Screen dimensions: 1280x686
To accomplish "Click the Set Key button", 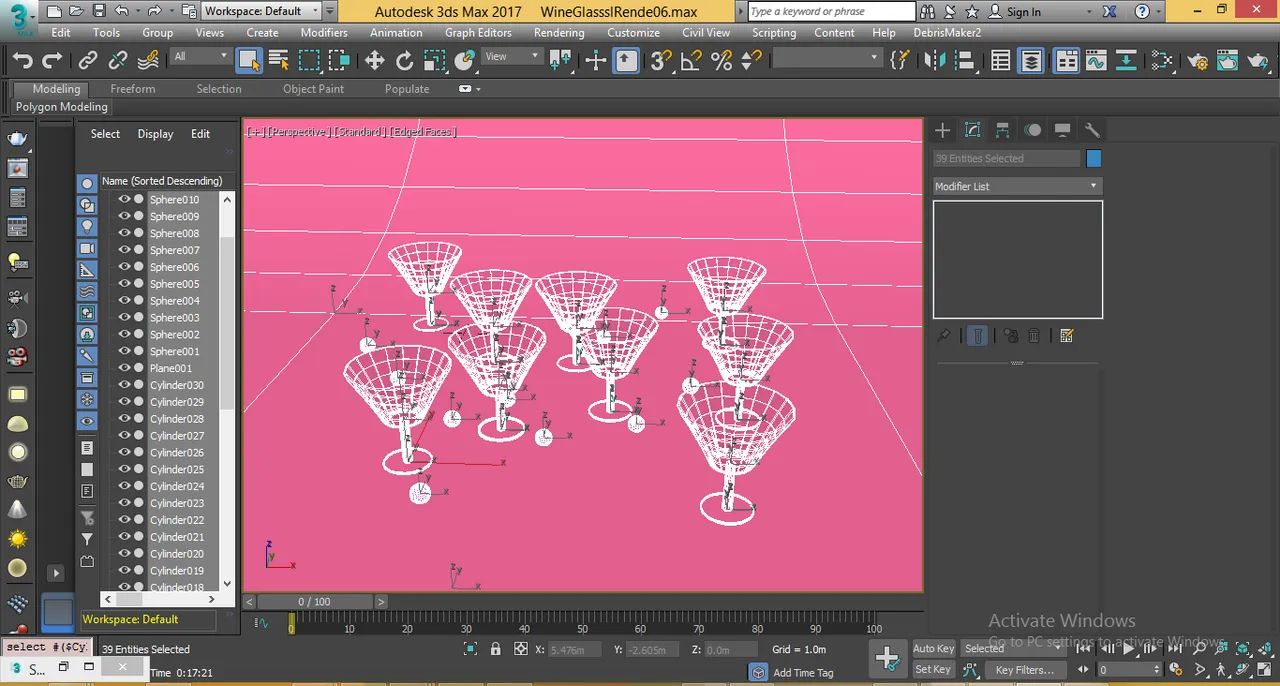I will (x=933, y=669).
